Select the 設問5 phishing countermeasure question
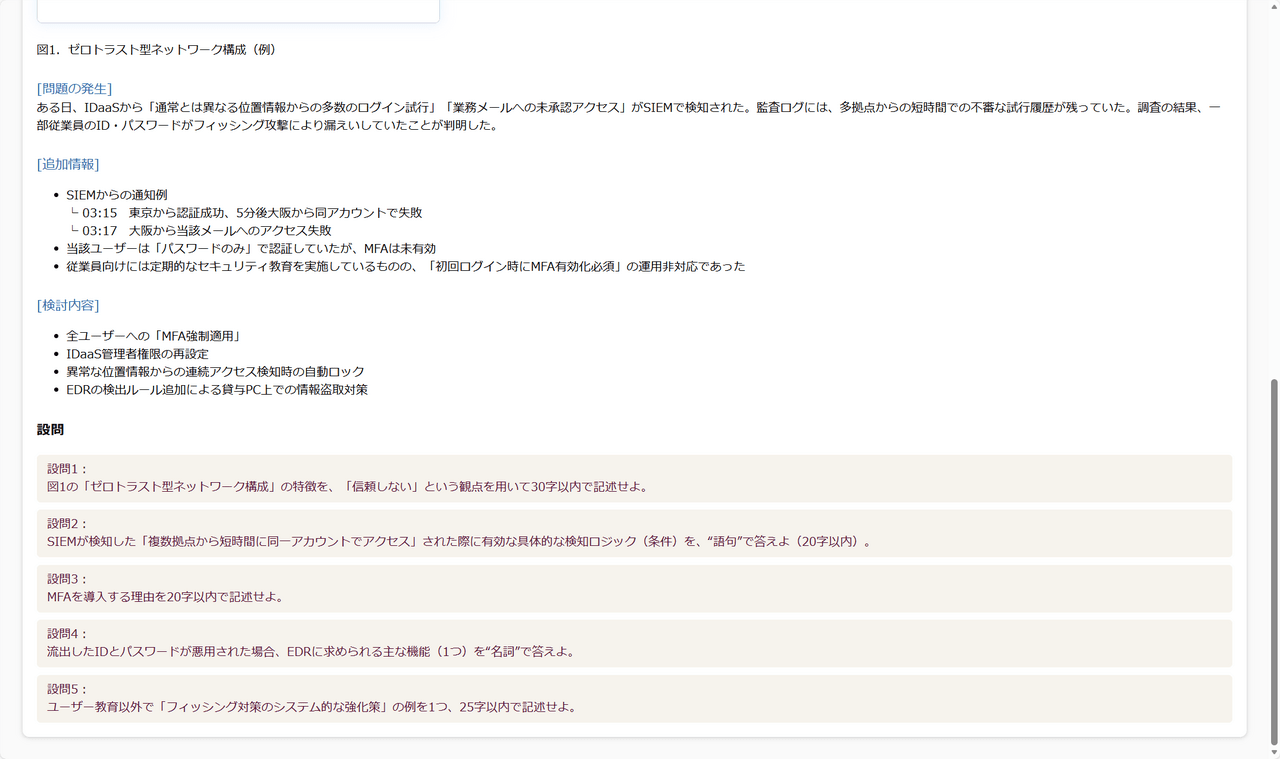The width and height of the screenshot is (1280, 759). click(634, 698)
